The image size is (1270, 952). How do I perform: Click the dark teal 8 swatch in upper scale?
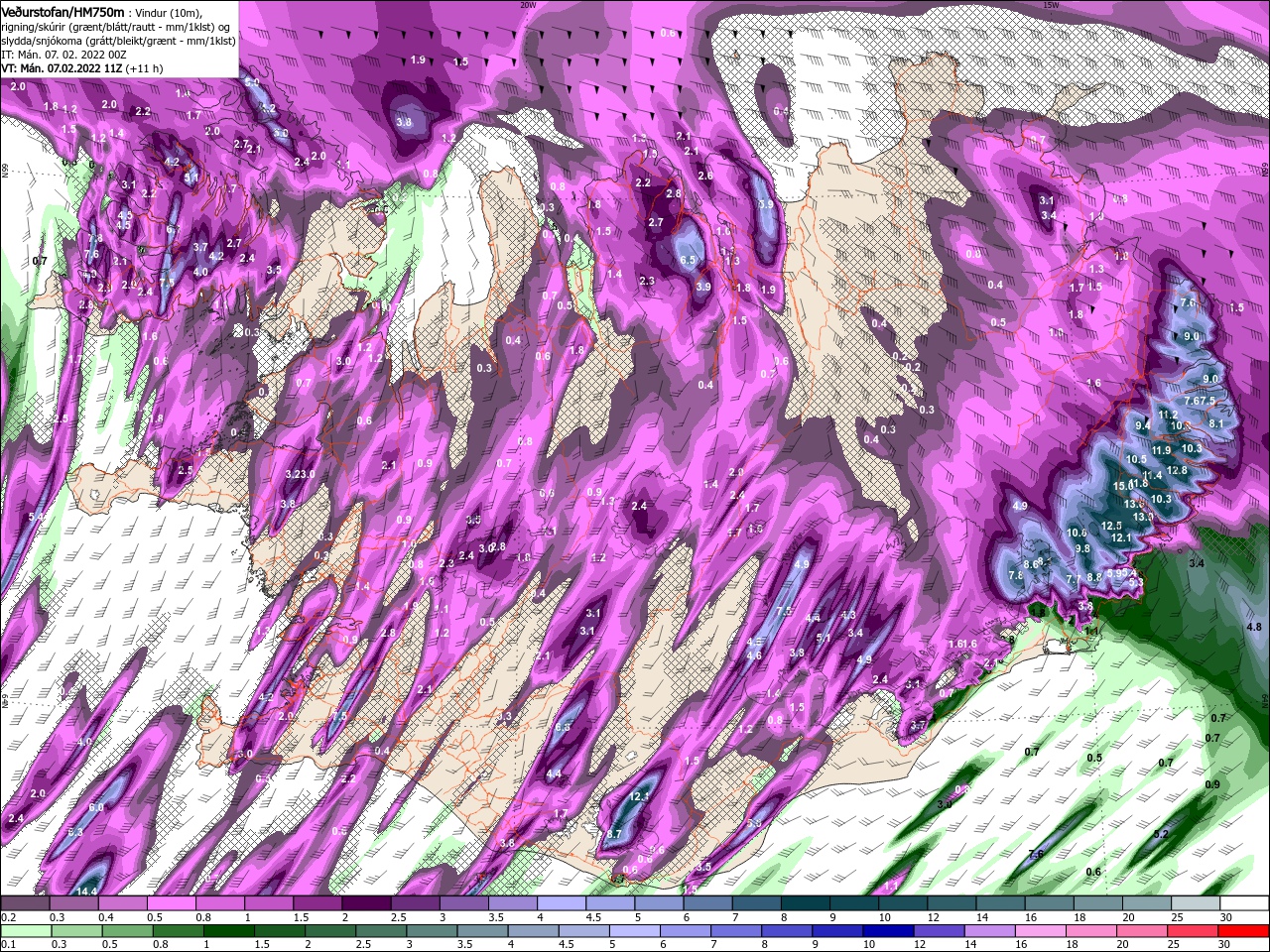tap(806, 903)
